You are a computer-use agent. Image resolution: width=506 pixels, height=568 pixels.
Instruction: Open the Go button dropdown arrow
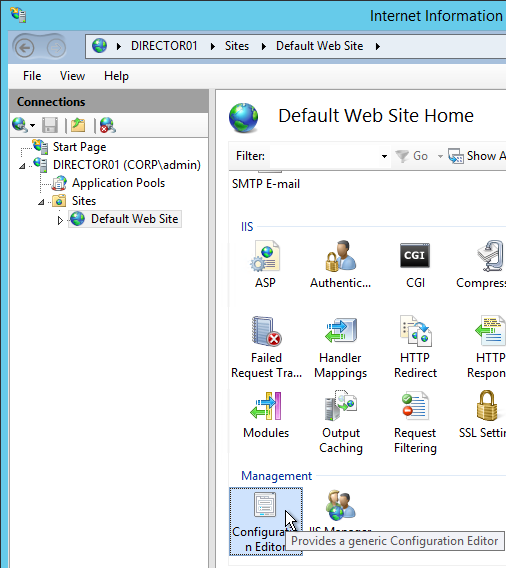pyautogui.click(x=440, y=156)
